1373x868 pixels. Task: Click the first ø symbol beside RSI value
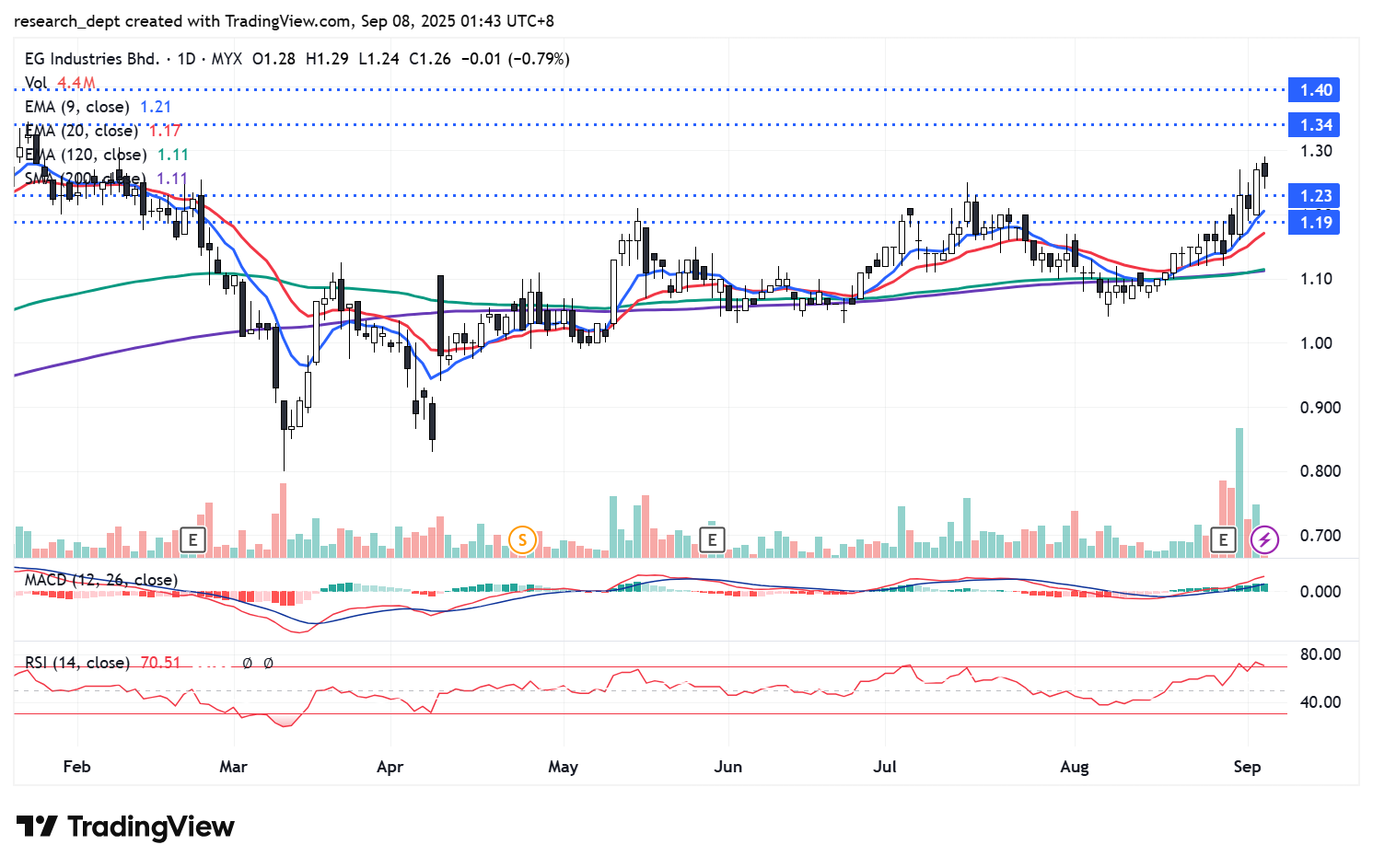click(247, 663)
